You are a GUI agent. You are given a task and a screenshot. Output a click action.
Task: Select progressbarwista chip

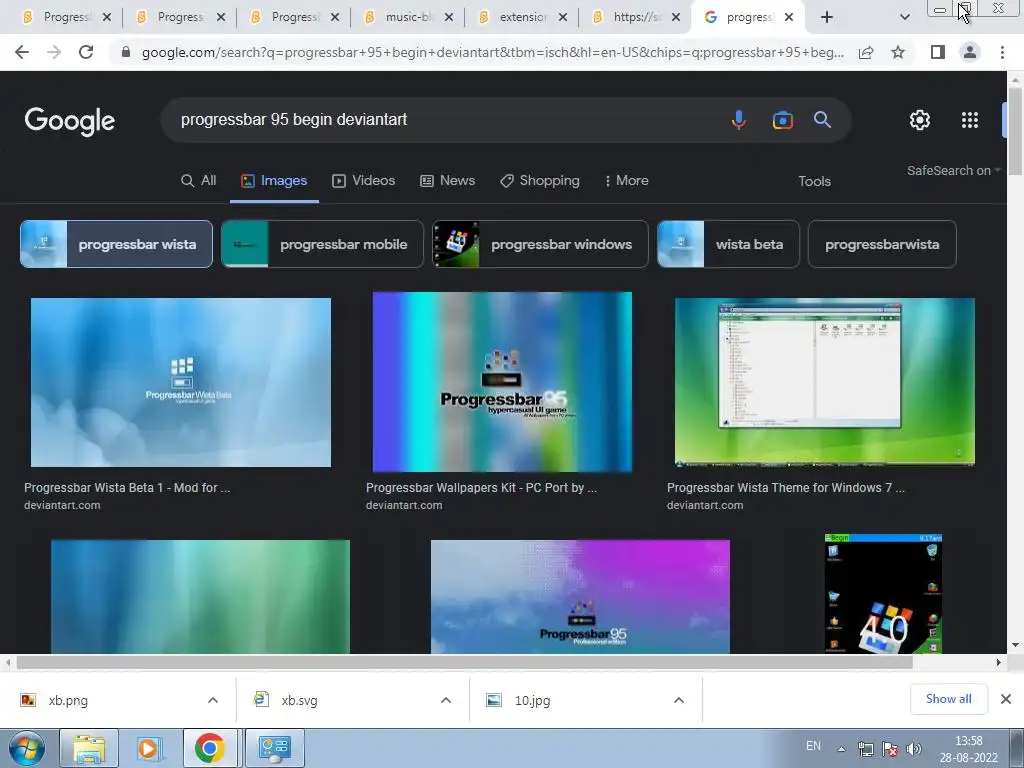click(x=882, y=244)
